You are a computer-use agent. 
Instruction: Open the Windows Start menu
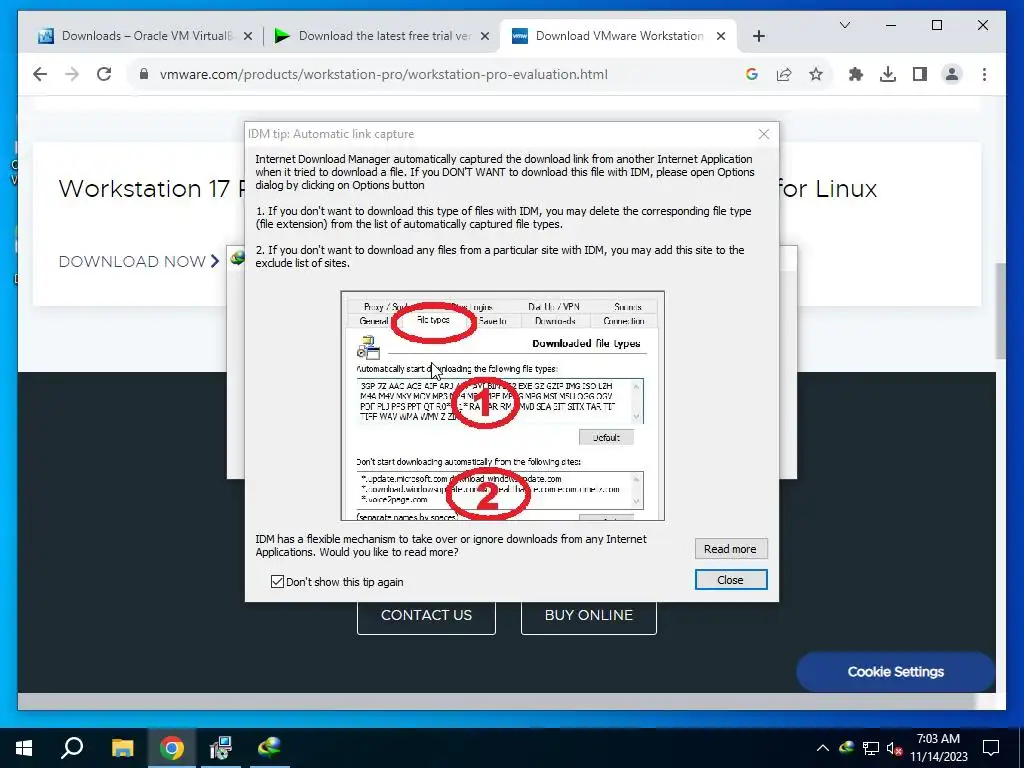(24, 748)
